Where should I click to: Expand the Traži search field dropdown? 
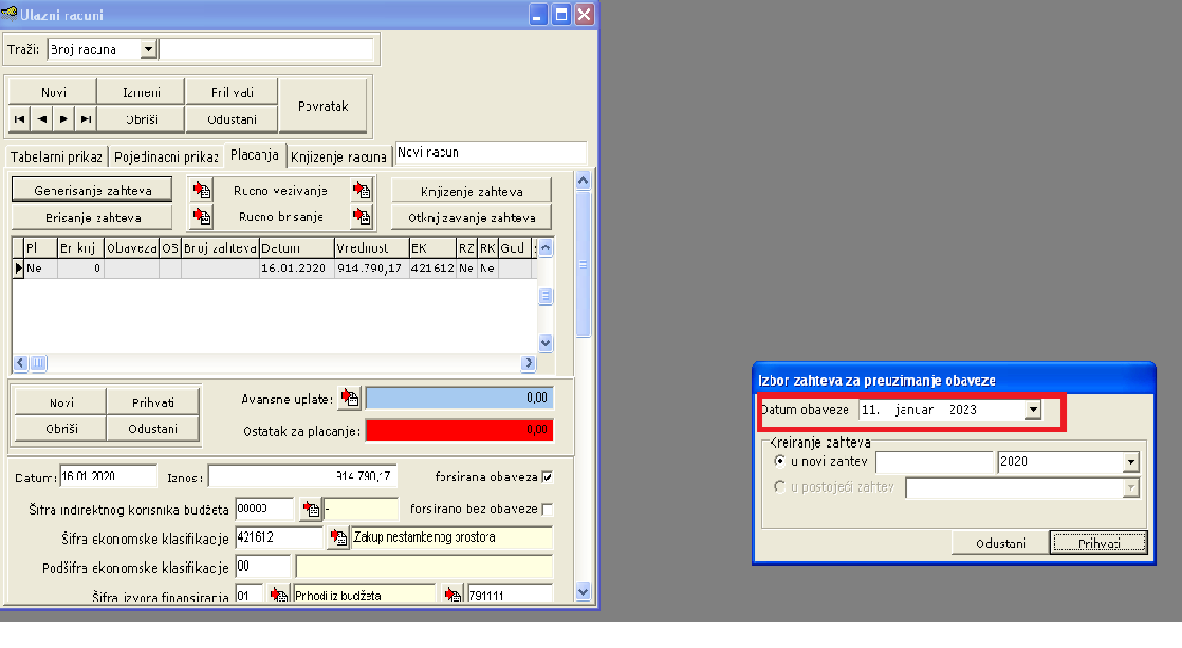click(x=148, y=49)
